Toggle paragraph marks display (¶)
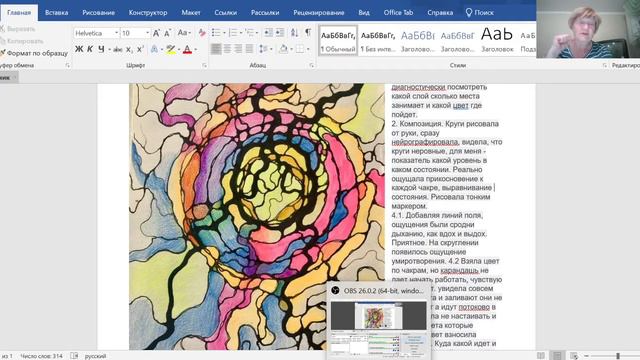Image resolution: width=640 pixels, height=360 pixels. tap(308, 32)
